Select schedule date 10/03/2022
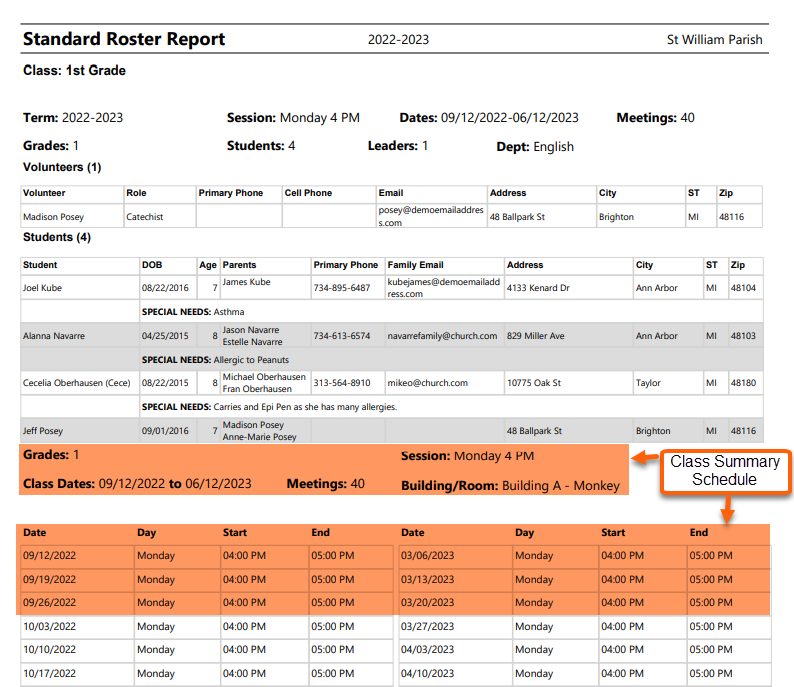 (50, 626)
